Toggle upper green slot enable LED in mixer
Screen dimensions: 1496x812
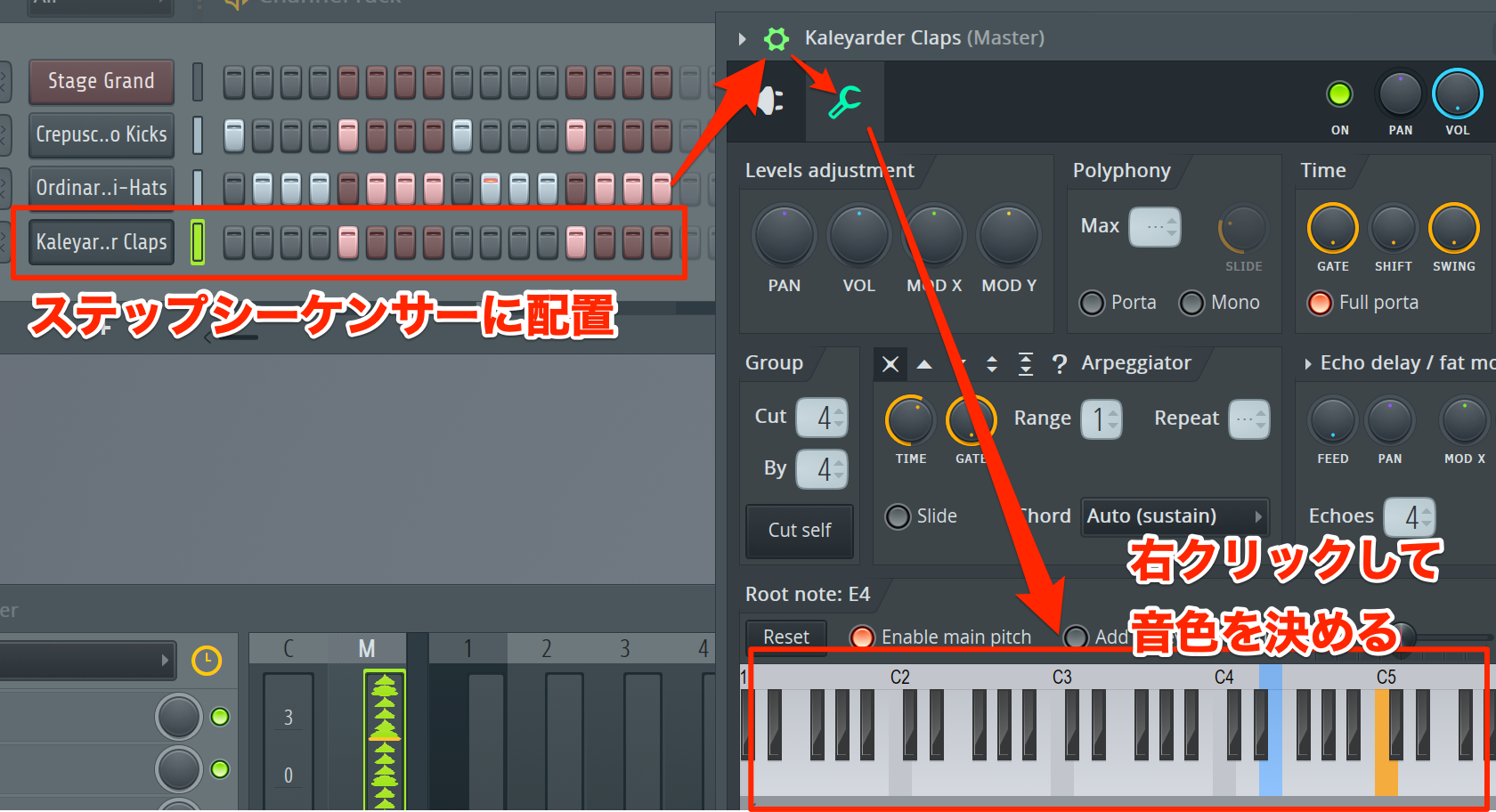tap(220, 718)
